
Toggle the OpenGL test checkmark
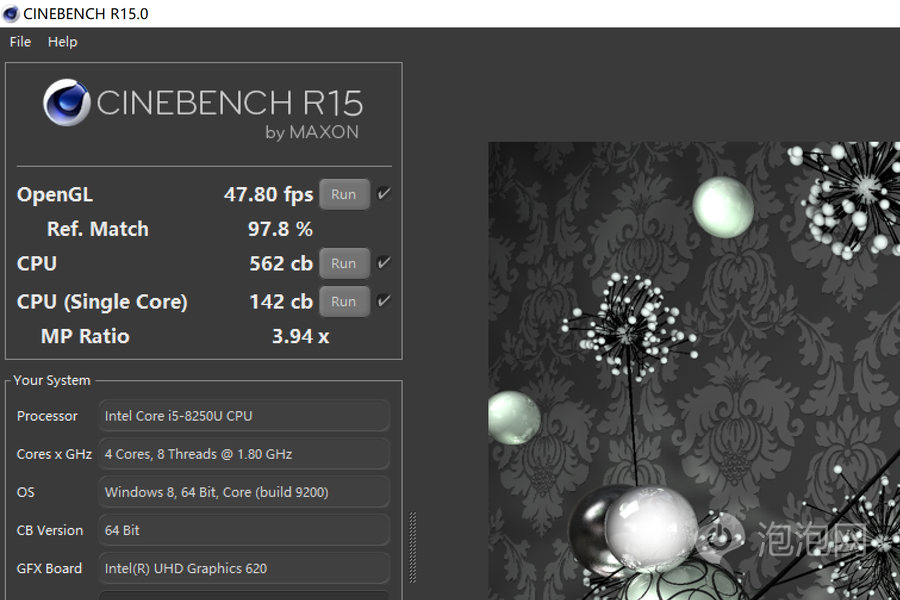pos(384,194)
